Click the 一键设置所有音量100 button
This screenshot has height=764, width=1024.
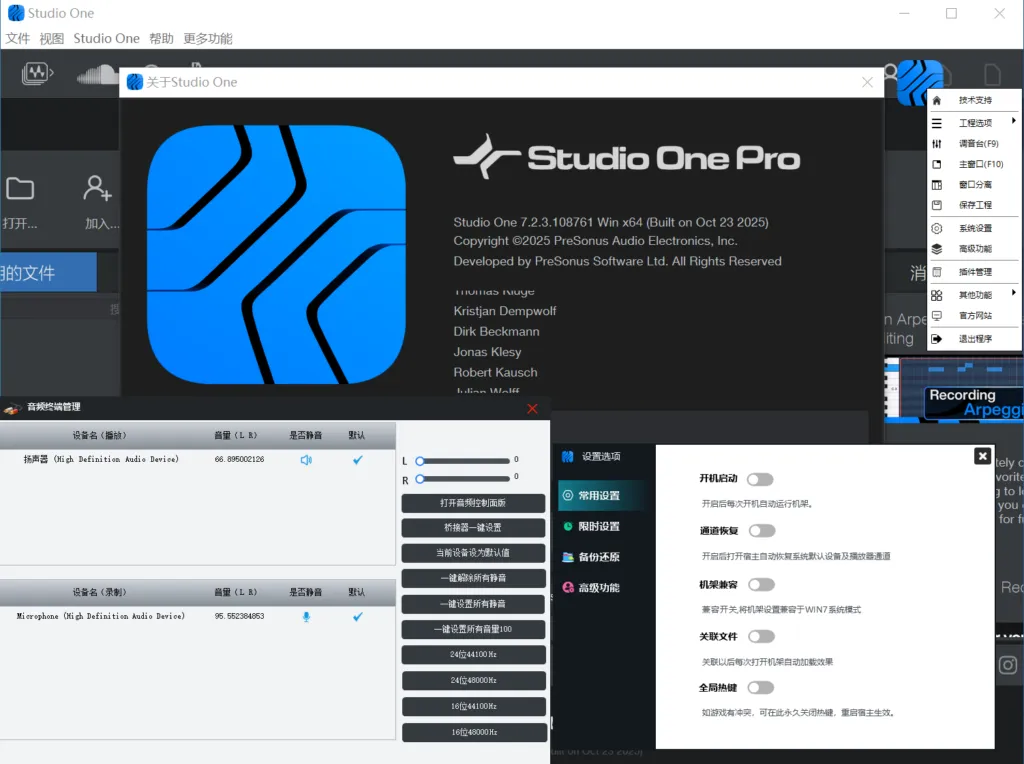473,628
